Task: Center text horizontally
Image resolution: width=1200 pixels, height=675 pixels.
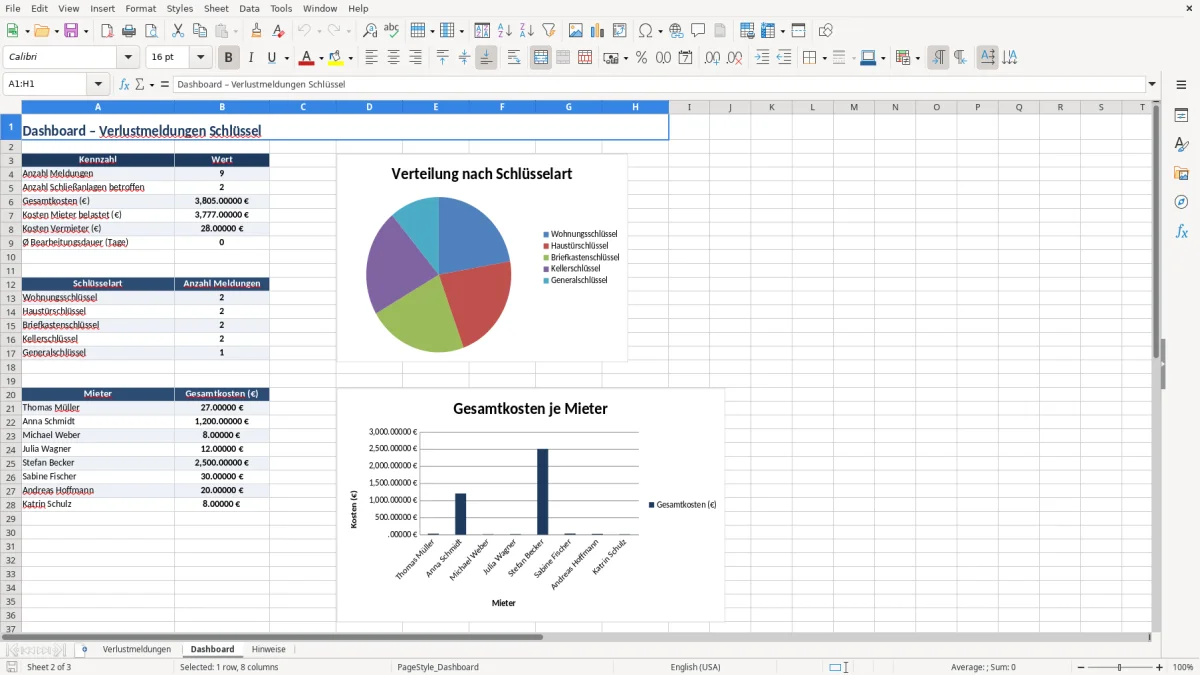Action: pyautogui.click(x=394, y=58)
